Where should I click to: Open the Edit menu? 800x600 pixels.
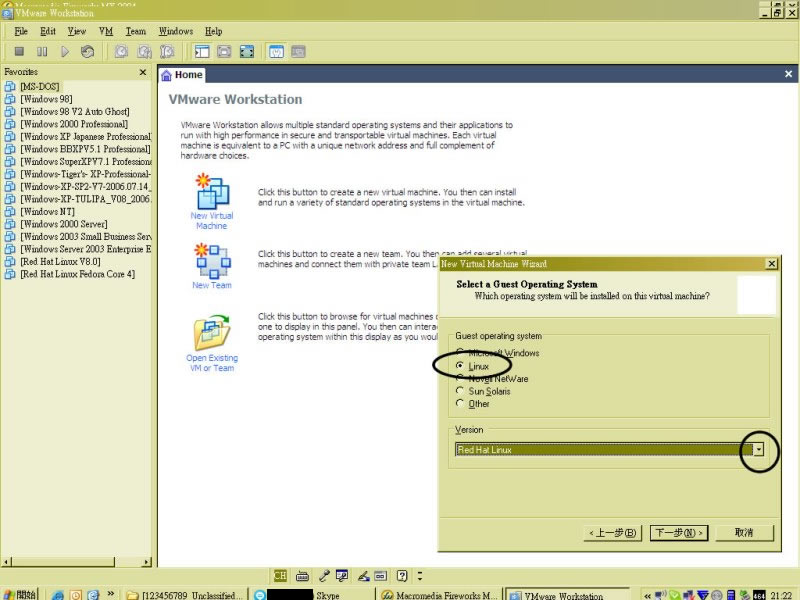pyautogui.click(x=48, y=32)
